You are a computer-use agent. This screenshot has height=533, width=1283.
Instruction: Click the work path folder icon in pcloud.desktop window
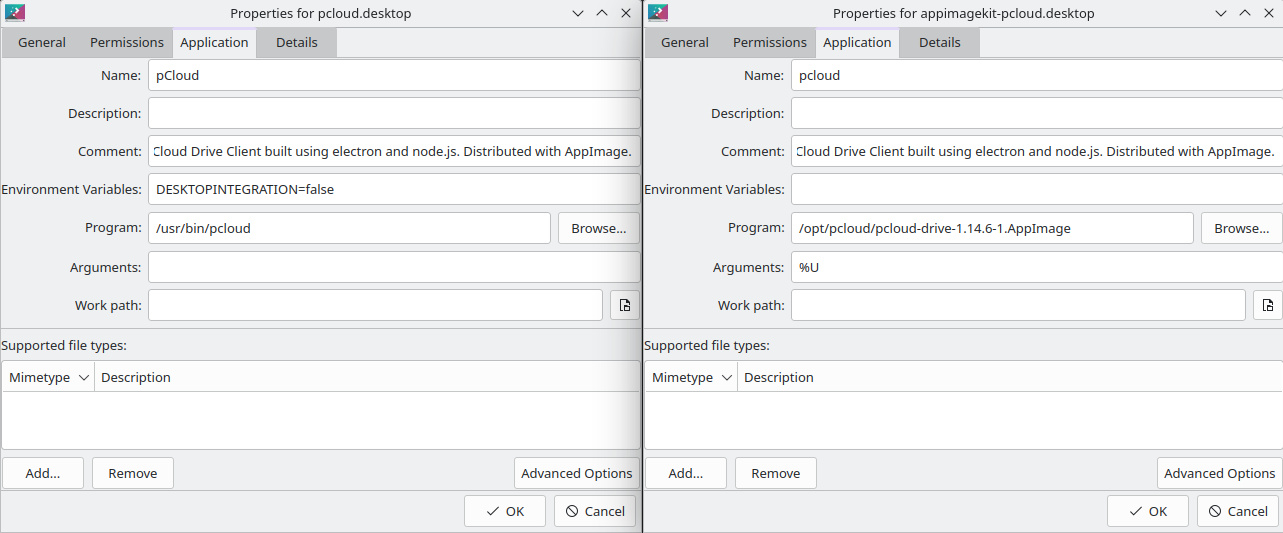624,305
